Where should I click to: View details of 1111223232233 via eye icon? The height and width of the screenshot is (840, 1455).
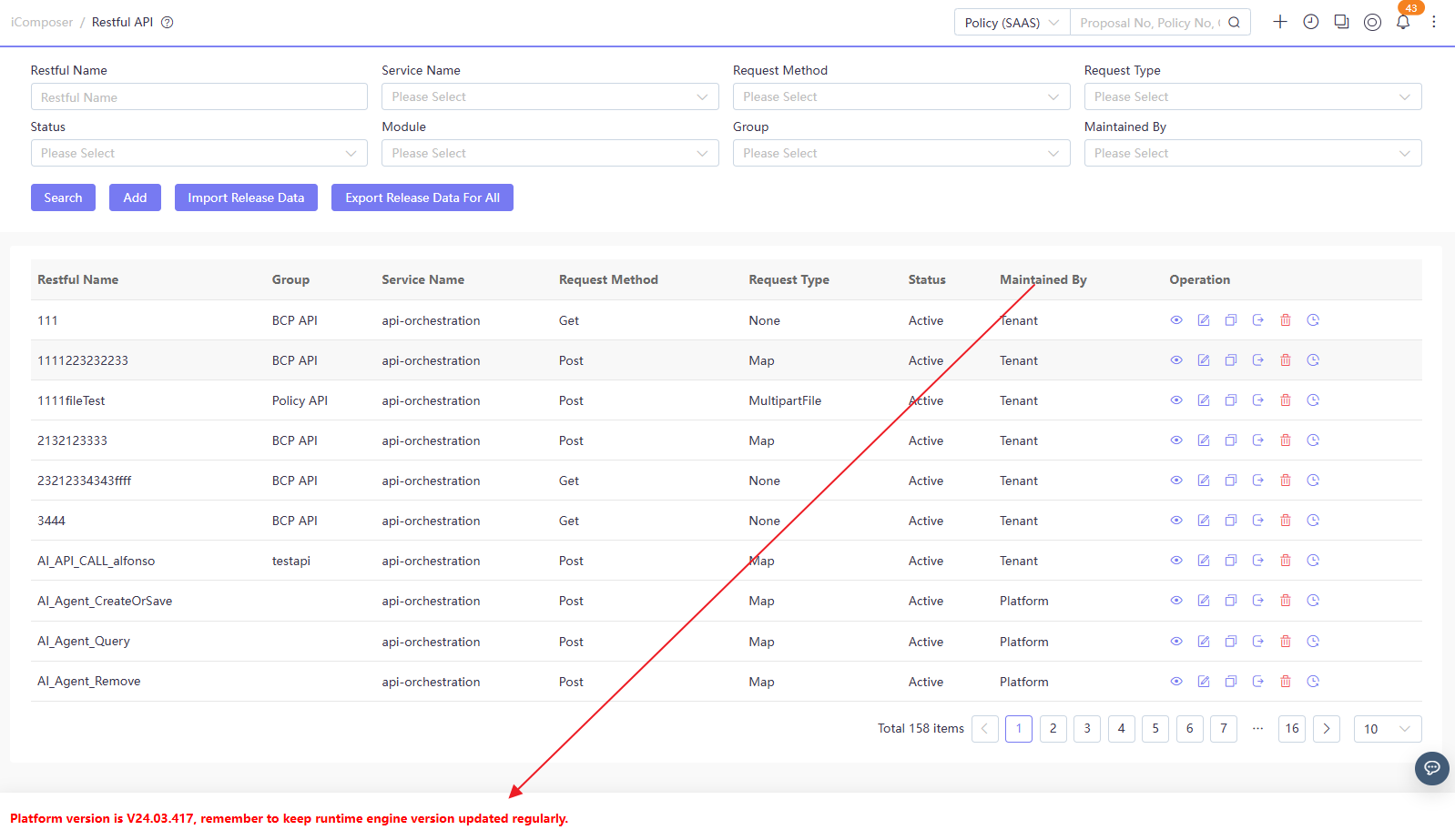pyautogui.click(x=1176, y=360)
